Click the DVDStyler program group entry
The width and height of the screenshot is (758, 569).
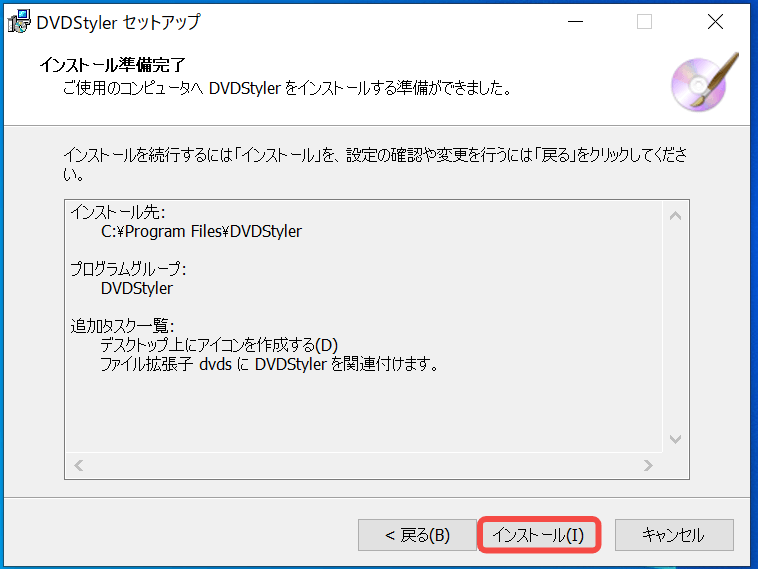tap(137, 289)
